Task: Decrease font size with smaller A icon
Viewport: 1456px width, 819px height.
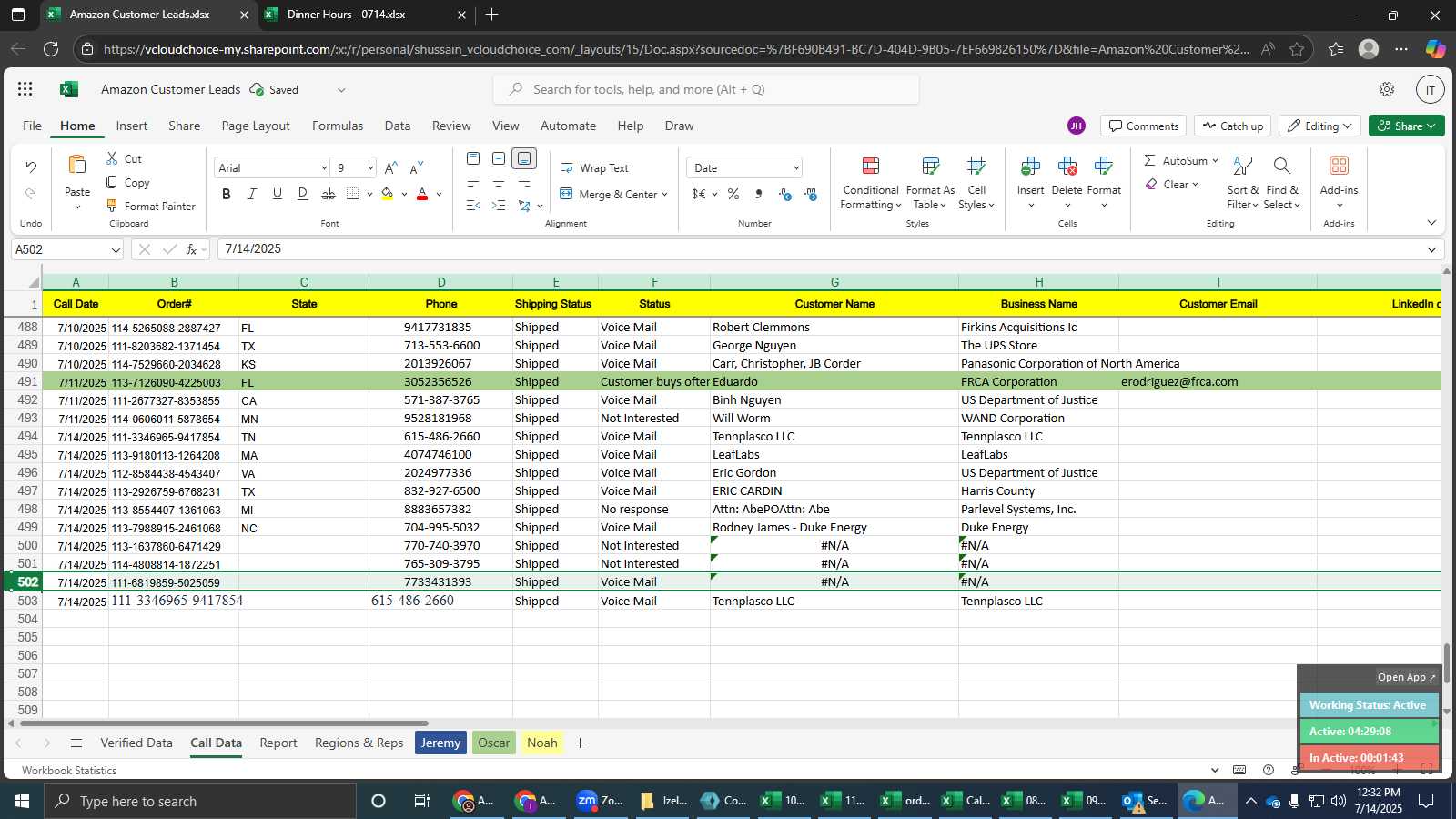Action: click(417, 167)
